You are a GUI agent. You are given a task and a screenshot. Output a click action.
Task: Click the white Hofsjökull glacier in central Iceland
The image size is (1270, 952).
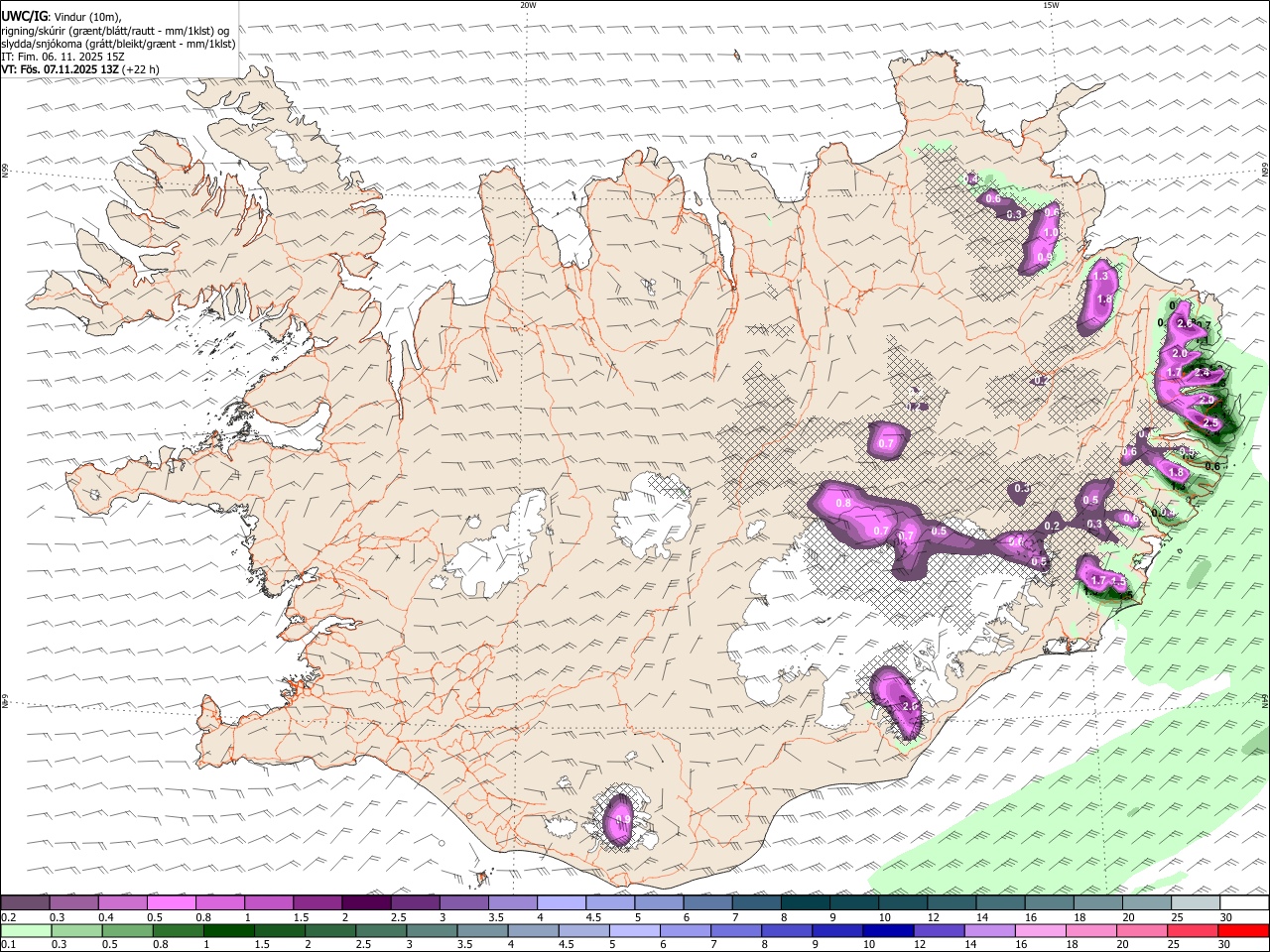coord(652,516)
